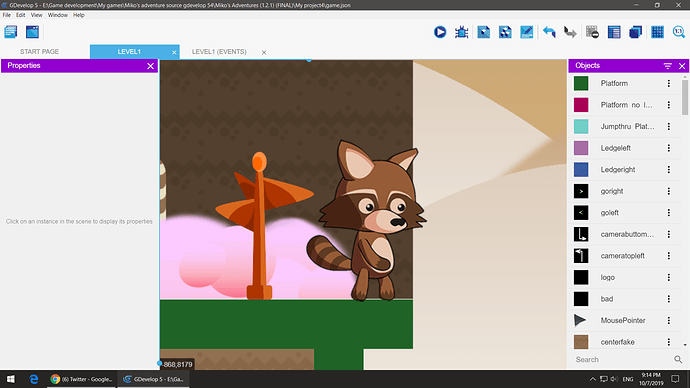Click the teal Jumpthru Plat... thumbnail
Viewport: 690px width, 388px height.
point(581,126)
